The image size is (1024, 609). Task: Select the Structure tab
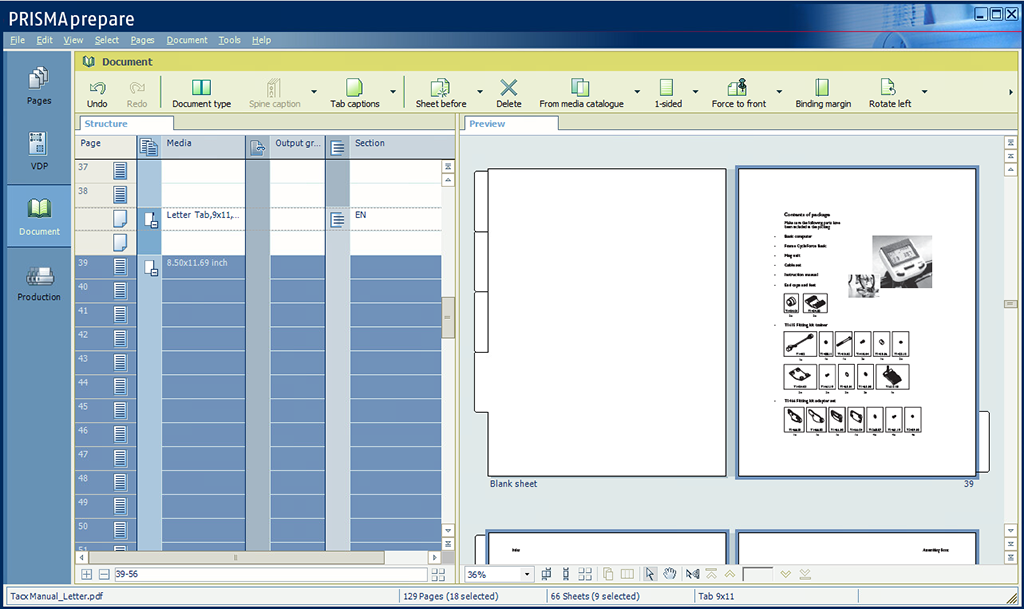[126, 123]
